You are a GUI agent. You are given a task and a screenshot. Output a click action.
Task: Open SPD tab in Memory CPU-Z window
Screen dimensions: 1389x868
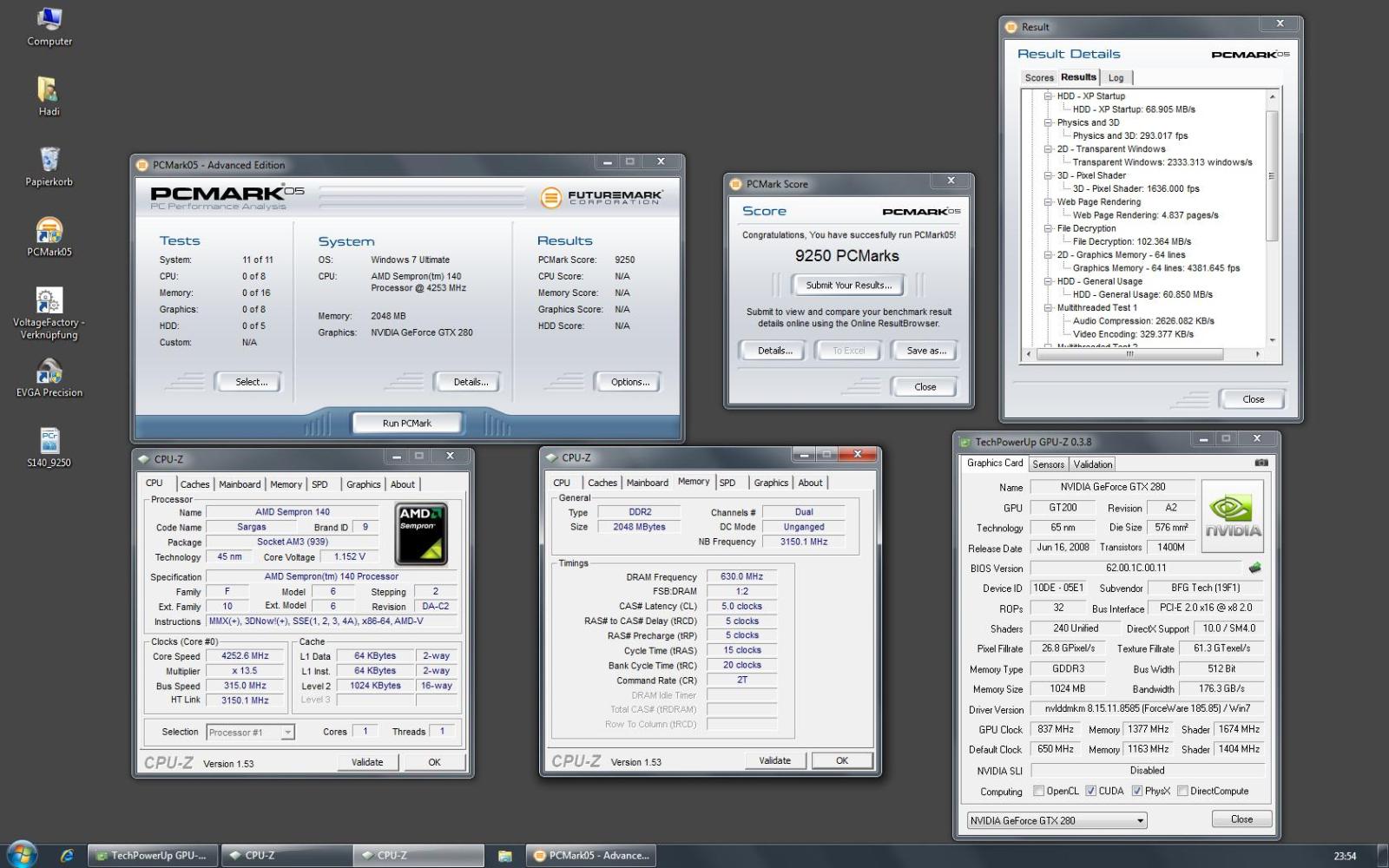click(727, 483)
